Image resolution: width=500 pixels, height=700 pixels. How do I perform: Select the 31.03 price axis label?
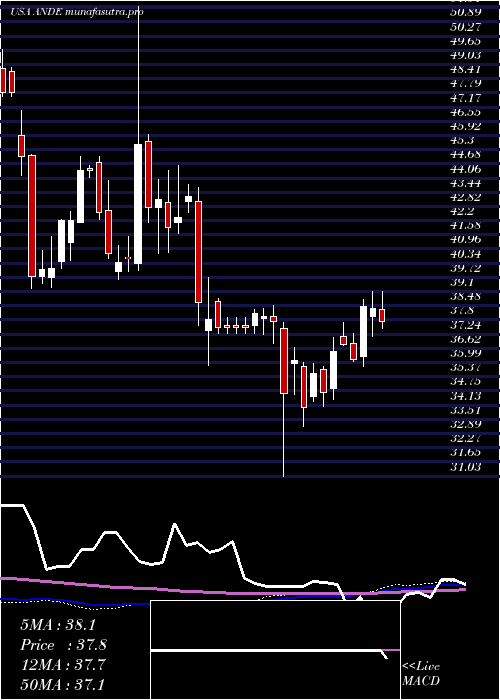[465, 467]
